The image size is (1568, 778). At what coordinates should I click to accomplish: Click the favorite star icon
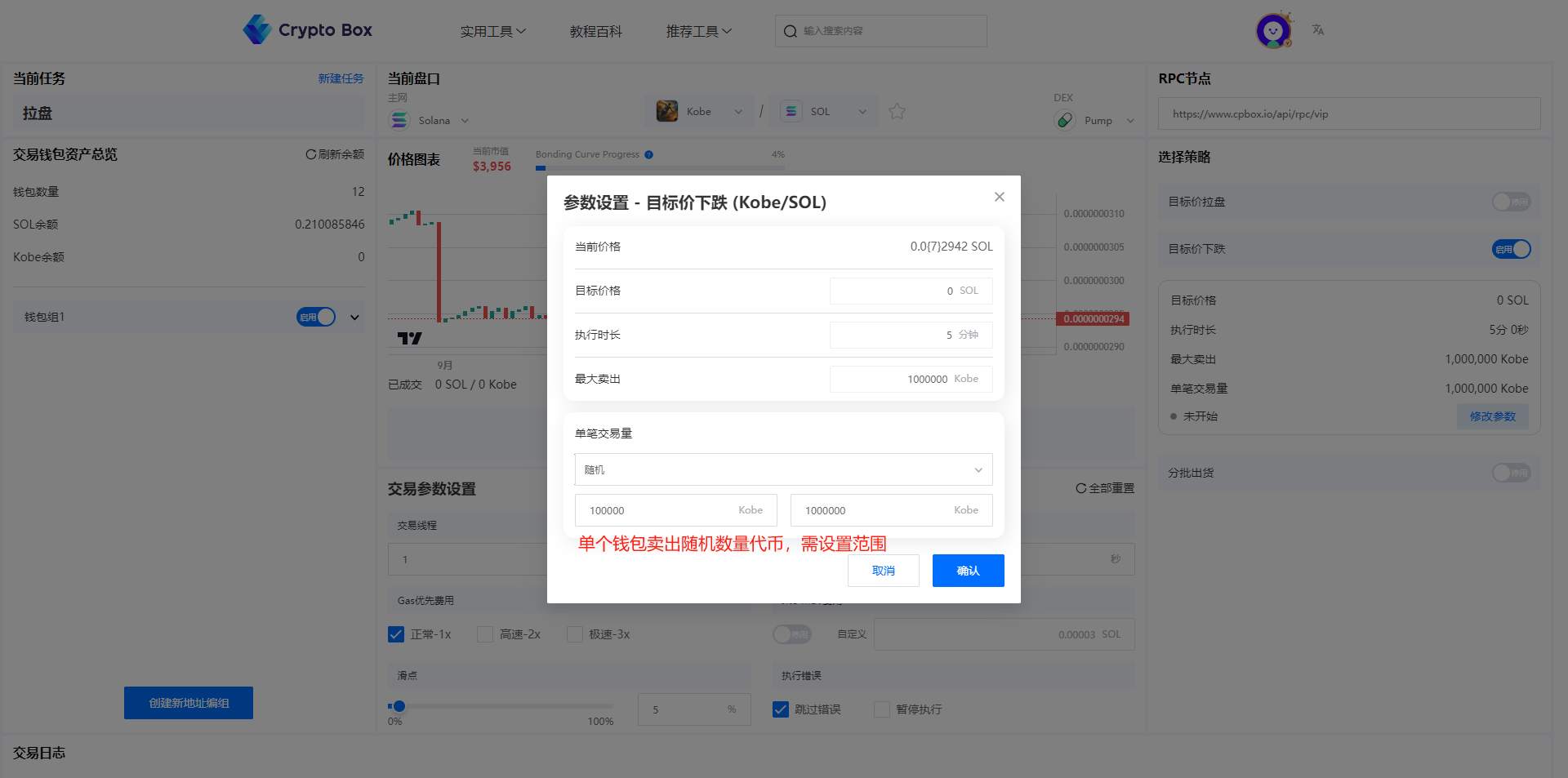pos(897,112)
